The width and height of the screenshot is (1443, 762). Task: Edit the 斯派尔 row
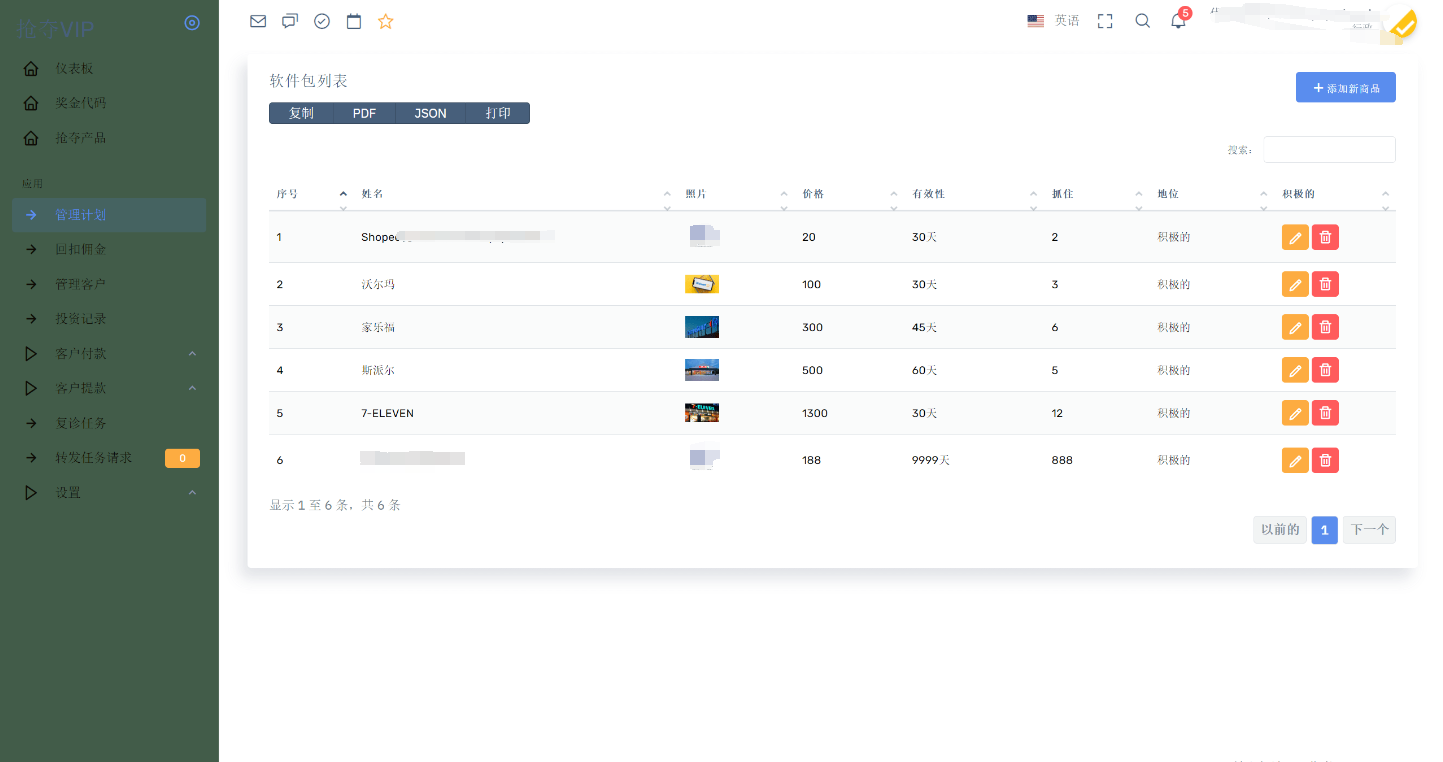tap(1295, 370)
